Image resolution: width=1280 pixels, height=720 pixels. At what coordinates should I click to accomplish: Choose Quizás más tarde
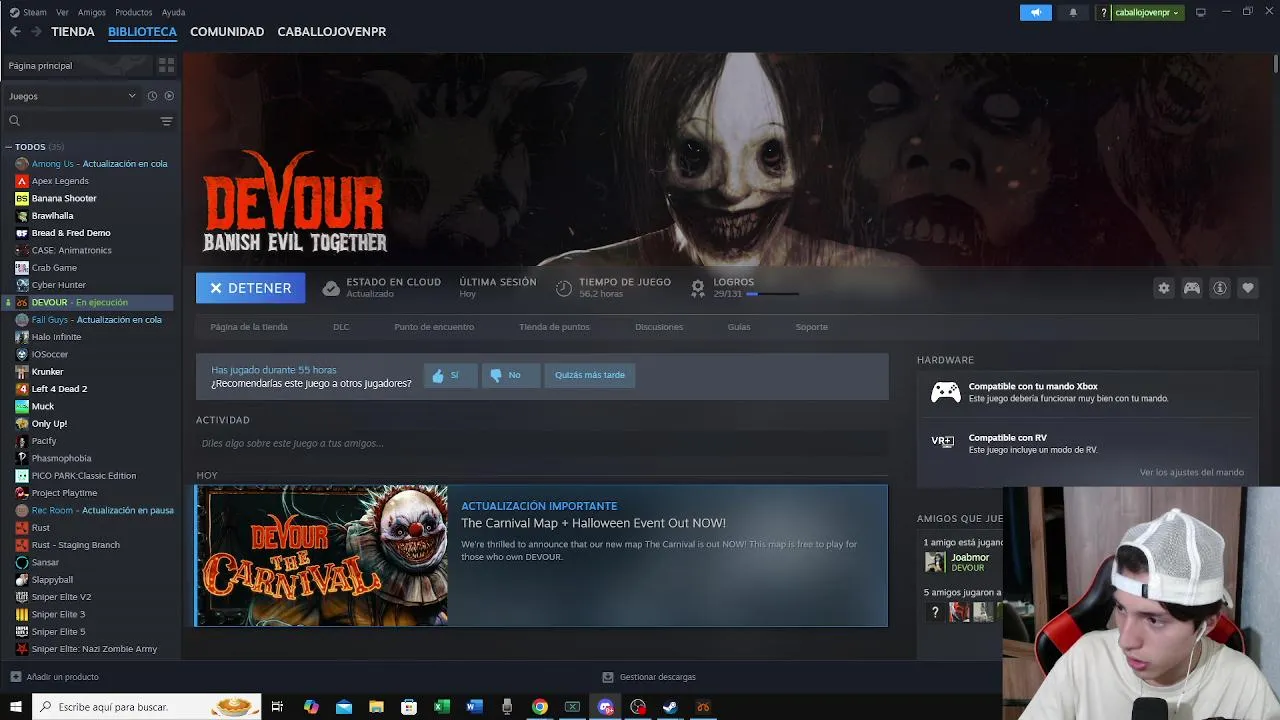click(x=590, y=375)
